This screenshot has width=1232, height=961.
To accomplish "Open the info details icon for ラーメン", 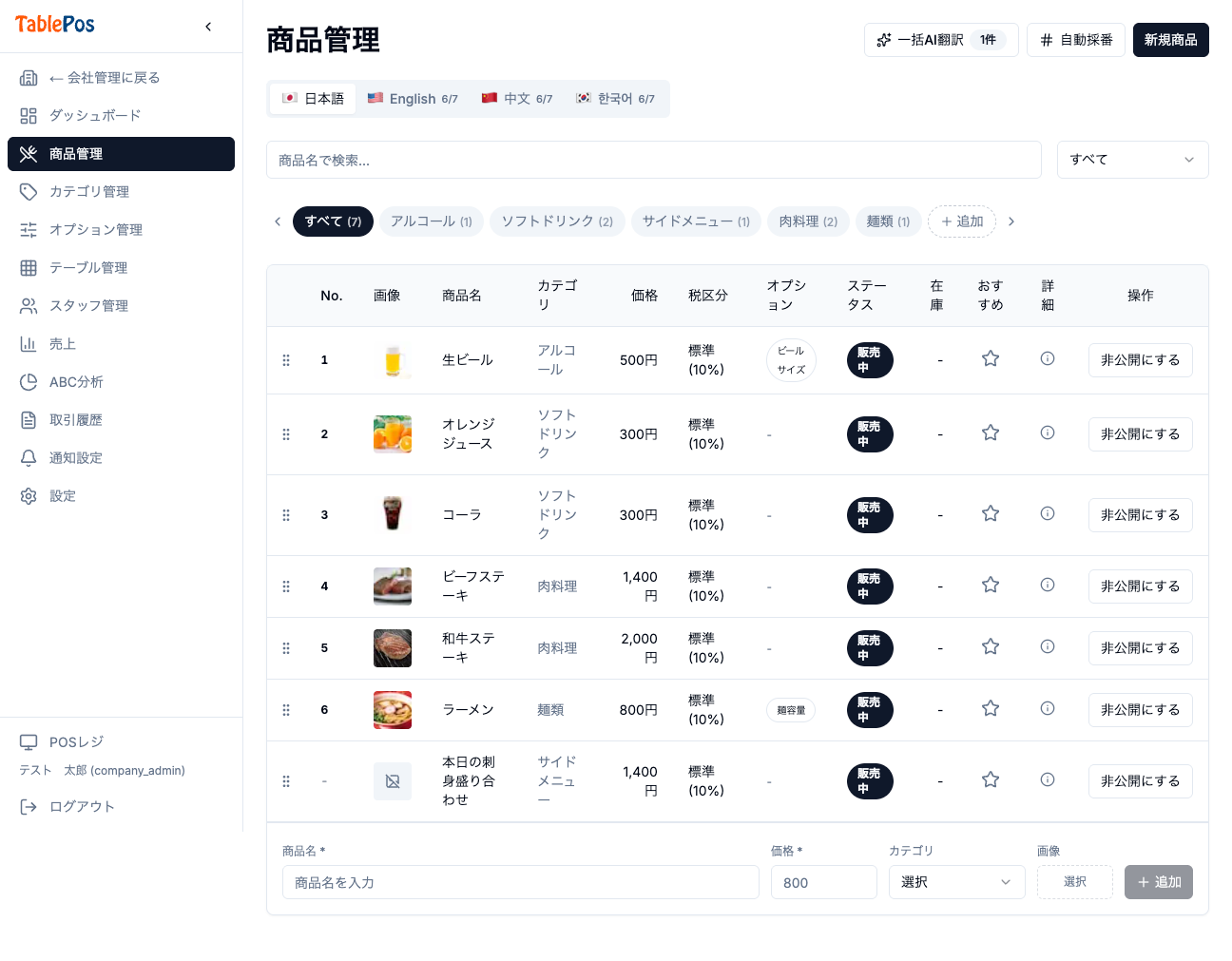I will [1048, 708].
